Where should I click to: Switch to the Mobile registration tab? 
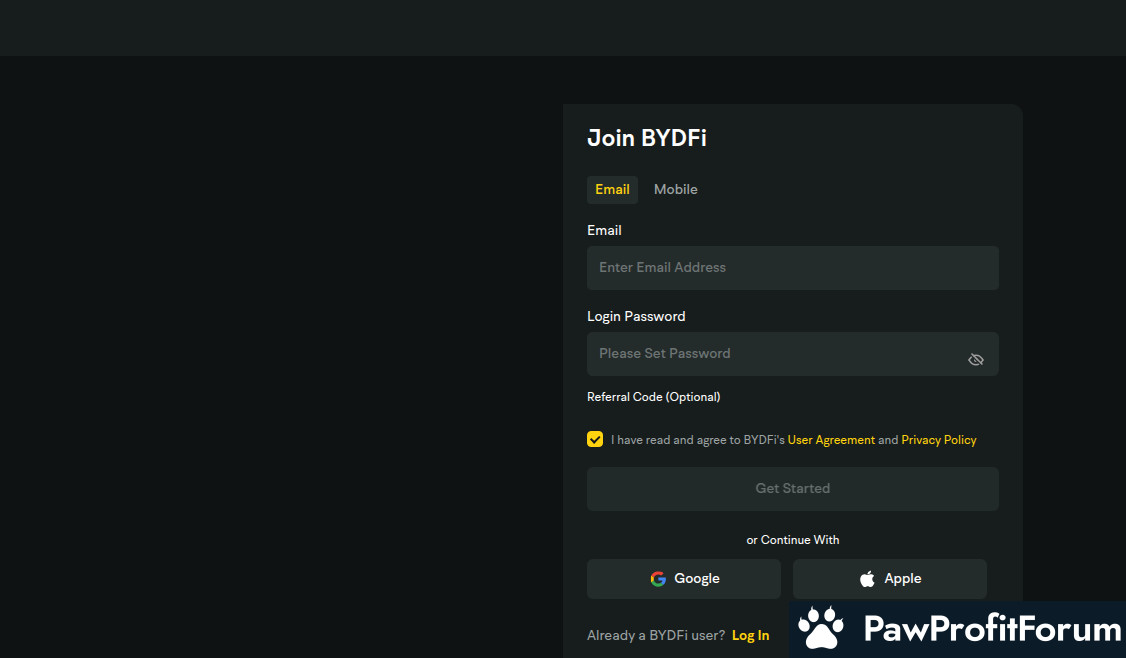pyautogui.click(x=675, y=190)
